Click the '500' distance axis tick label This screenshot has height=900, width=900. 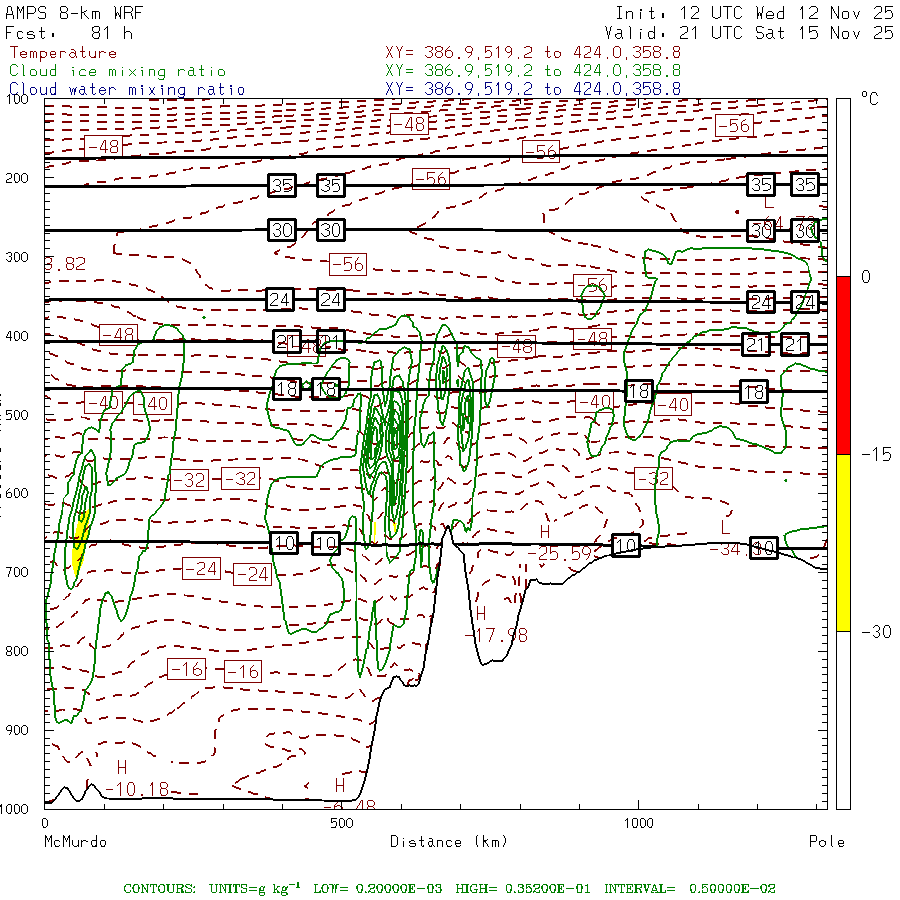[342, 823]
